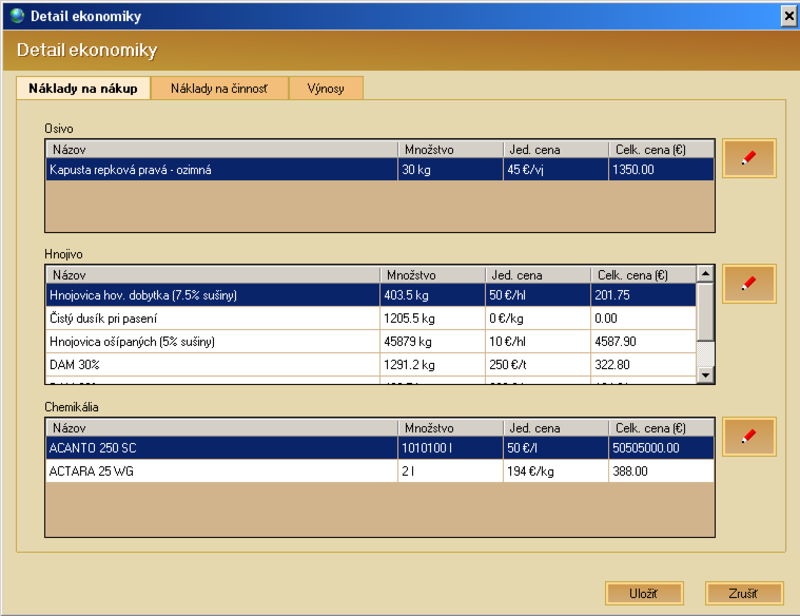
Task: Click the 1291.2 kg quantity cell
Action: coord(433,364)
